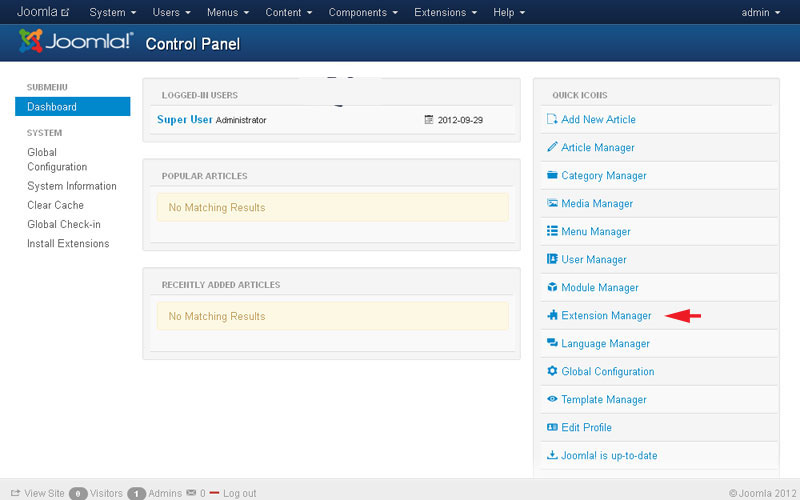Viewport: 800px width, 500px height.
Task: Select Global Check-in in sidebar
Action: (64, 224)
